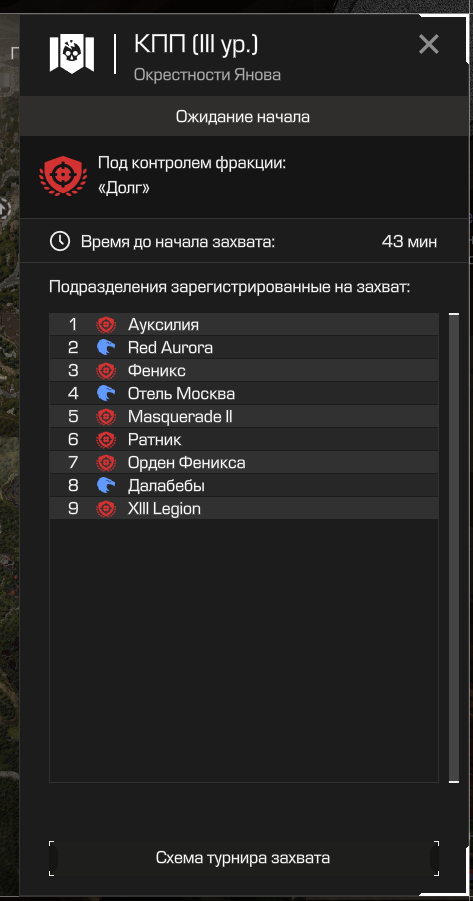This screenshot has width=473, height=901.
Task: Click the Долг icon next to Ауксилия
Action: (x=106, y=325)
